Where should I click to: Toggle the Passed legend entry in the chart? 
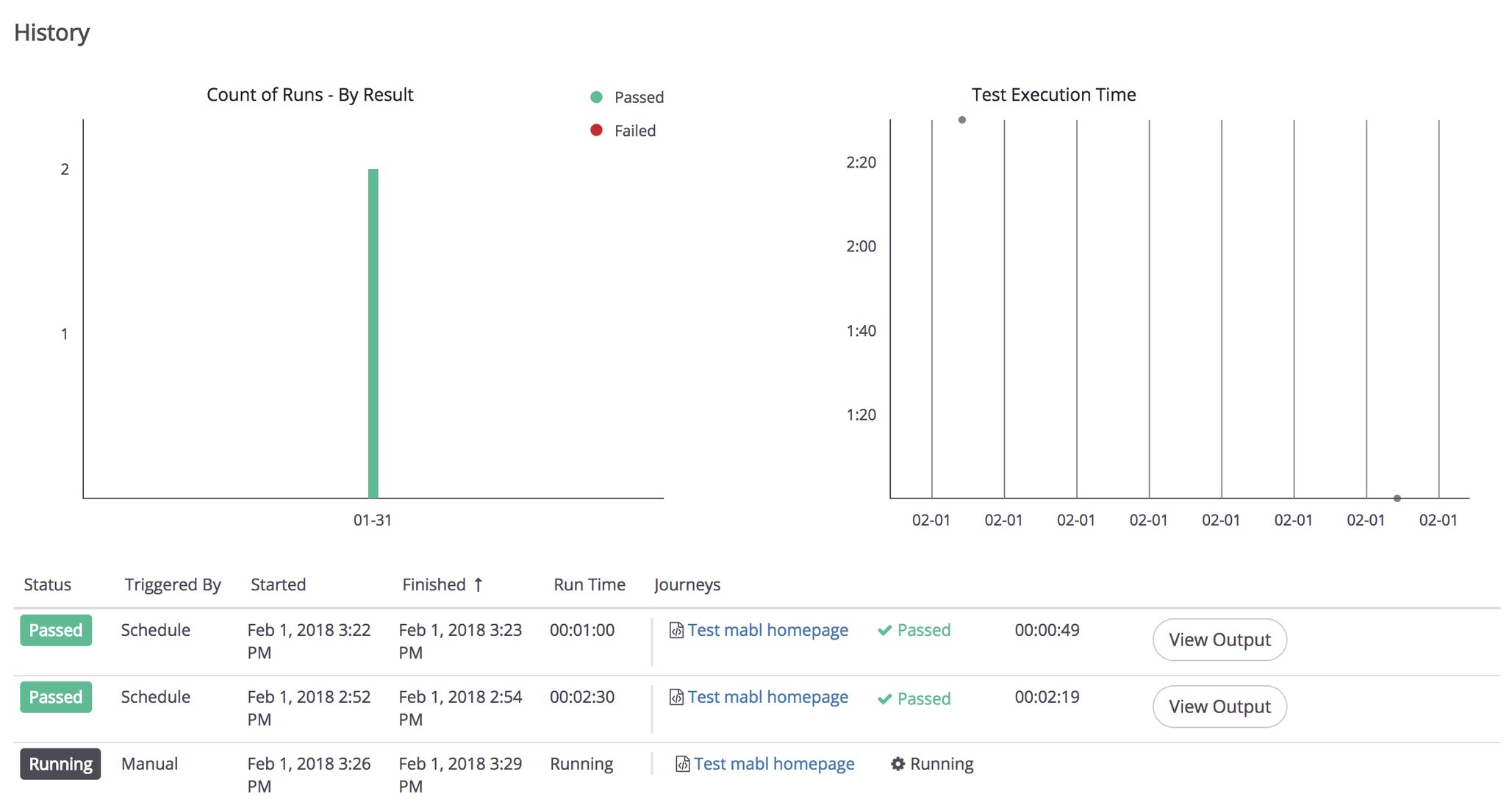coord(628,97)
